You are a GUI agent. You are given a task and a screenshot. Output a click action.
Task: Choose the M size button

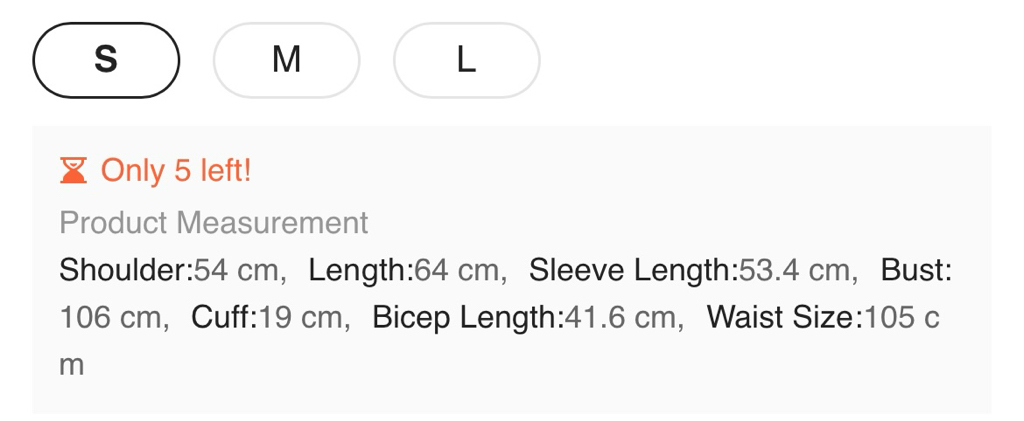[286, 61]
